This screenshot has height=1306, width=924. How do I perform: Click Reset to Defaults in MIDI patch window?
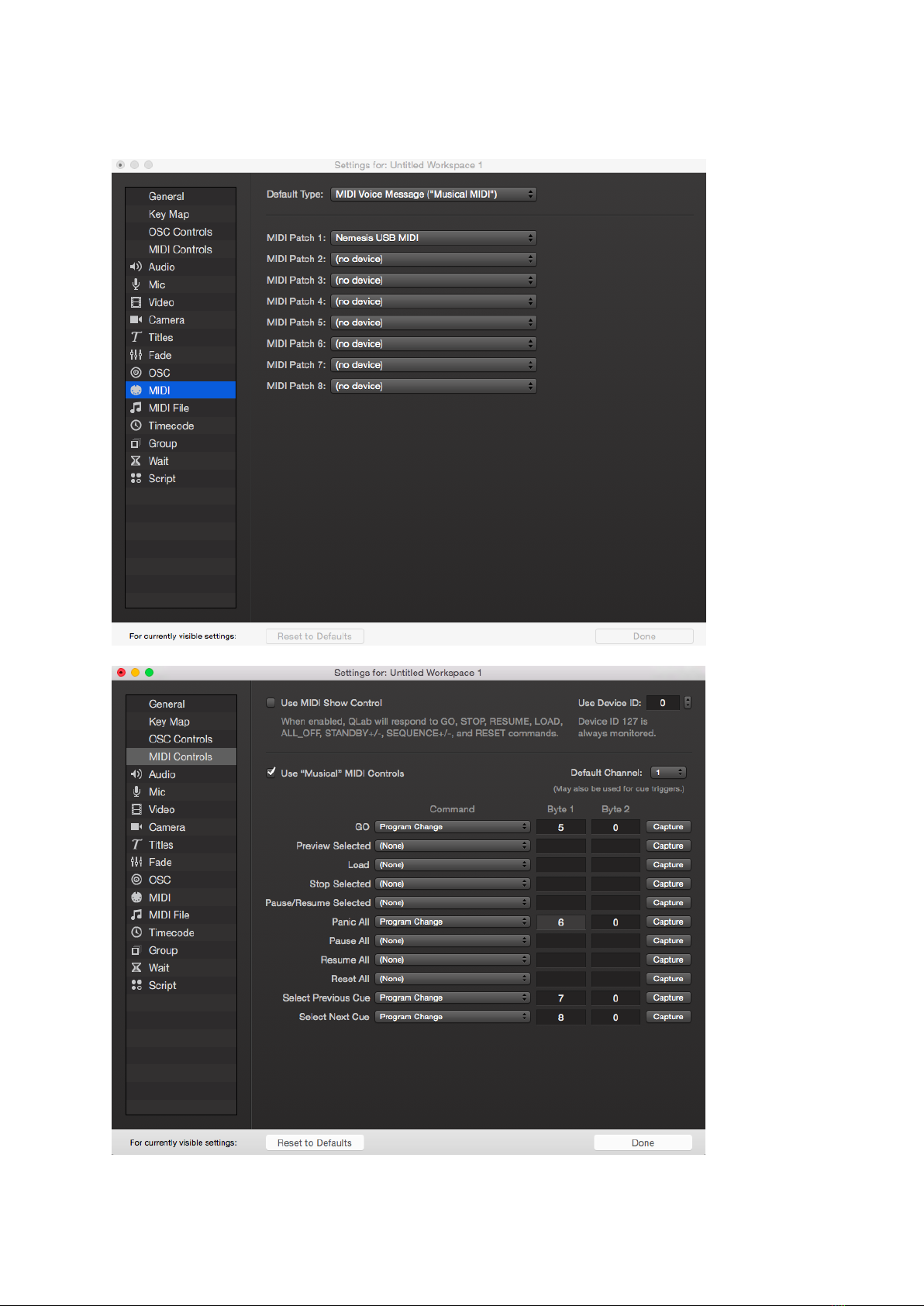(315, 636)
